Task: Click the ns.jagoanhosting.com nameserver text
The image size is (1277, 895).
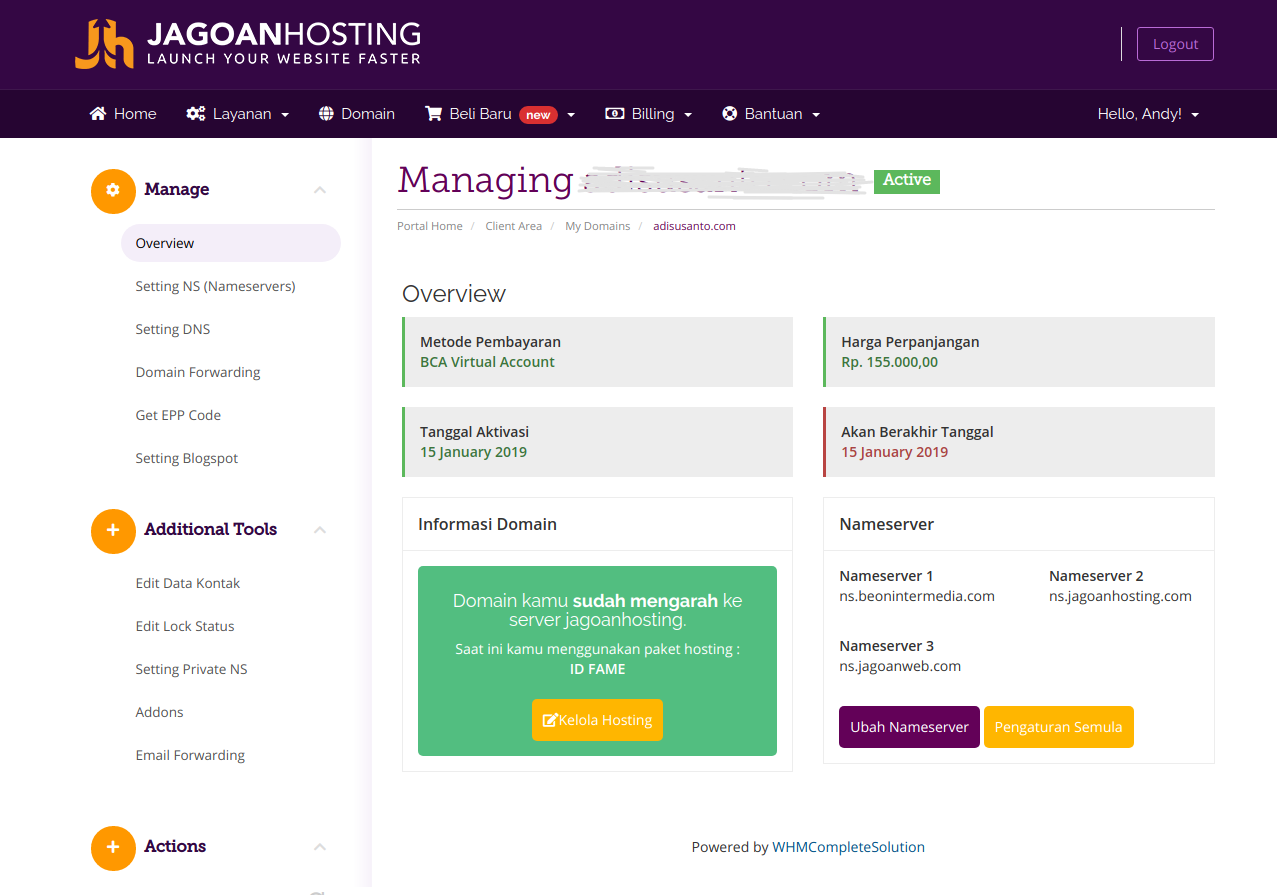Action: [x=1120, y=596]
